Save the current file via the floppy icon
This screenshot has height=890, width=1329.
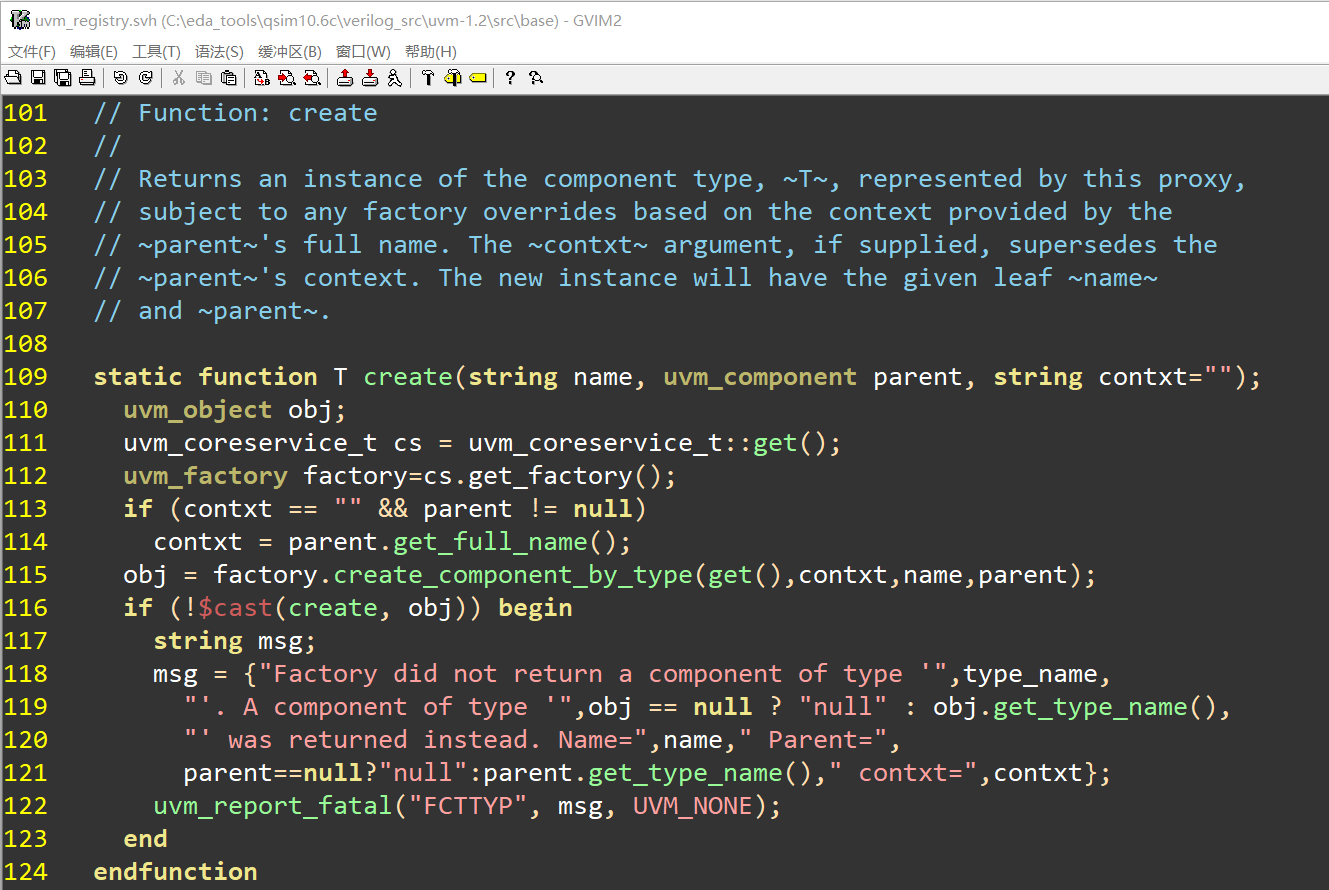point(38,78)
